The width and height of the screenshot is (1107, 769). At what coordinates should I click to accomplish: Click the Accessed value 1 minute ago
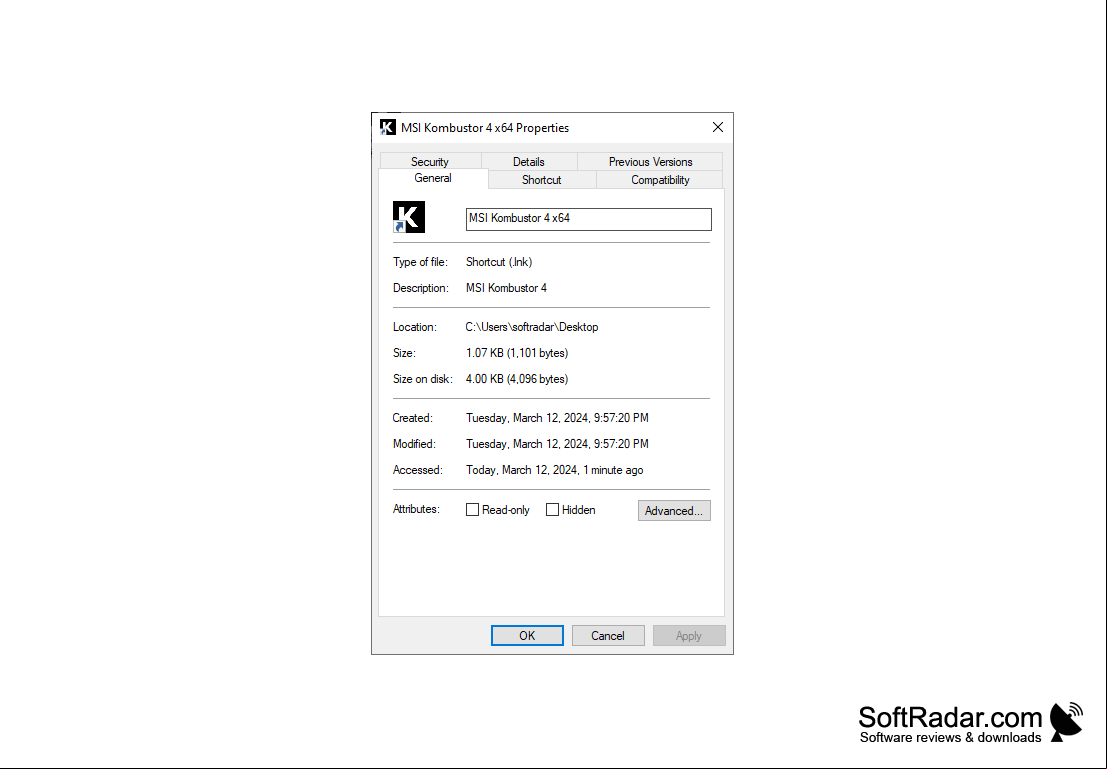(554, 470)
